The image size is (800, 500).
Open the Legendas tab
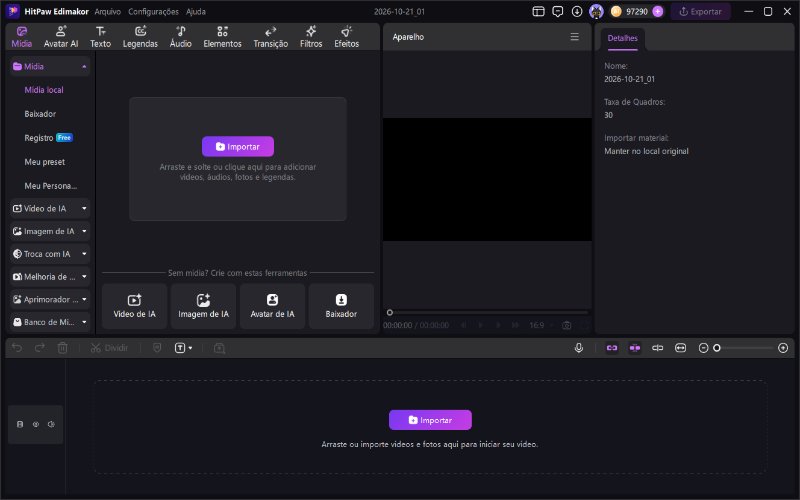140,37
